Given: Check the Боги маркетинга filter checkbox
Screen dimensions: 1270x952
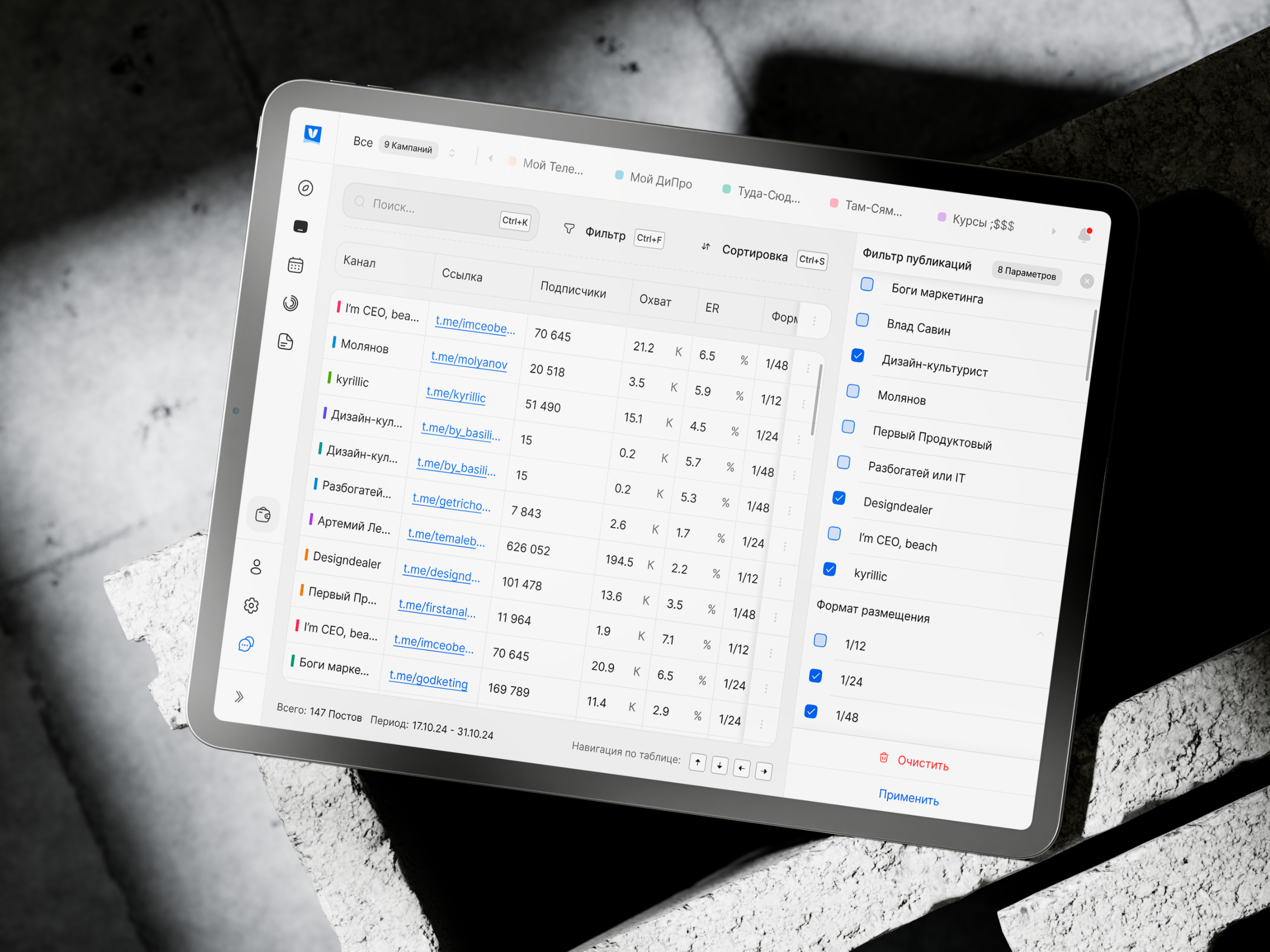Looking at the screenshot, I should (867, 284).
